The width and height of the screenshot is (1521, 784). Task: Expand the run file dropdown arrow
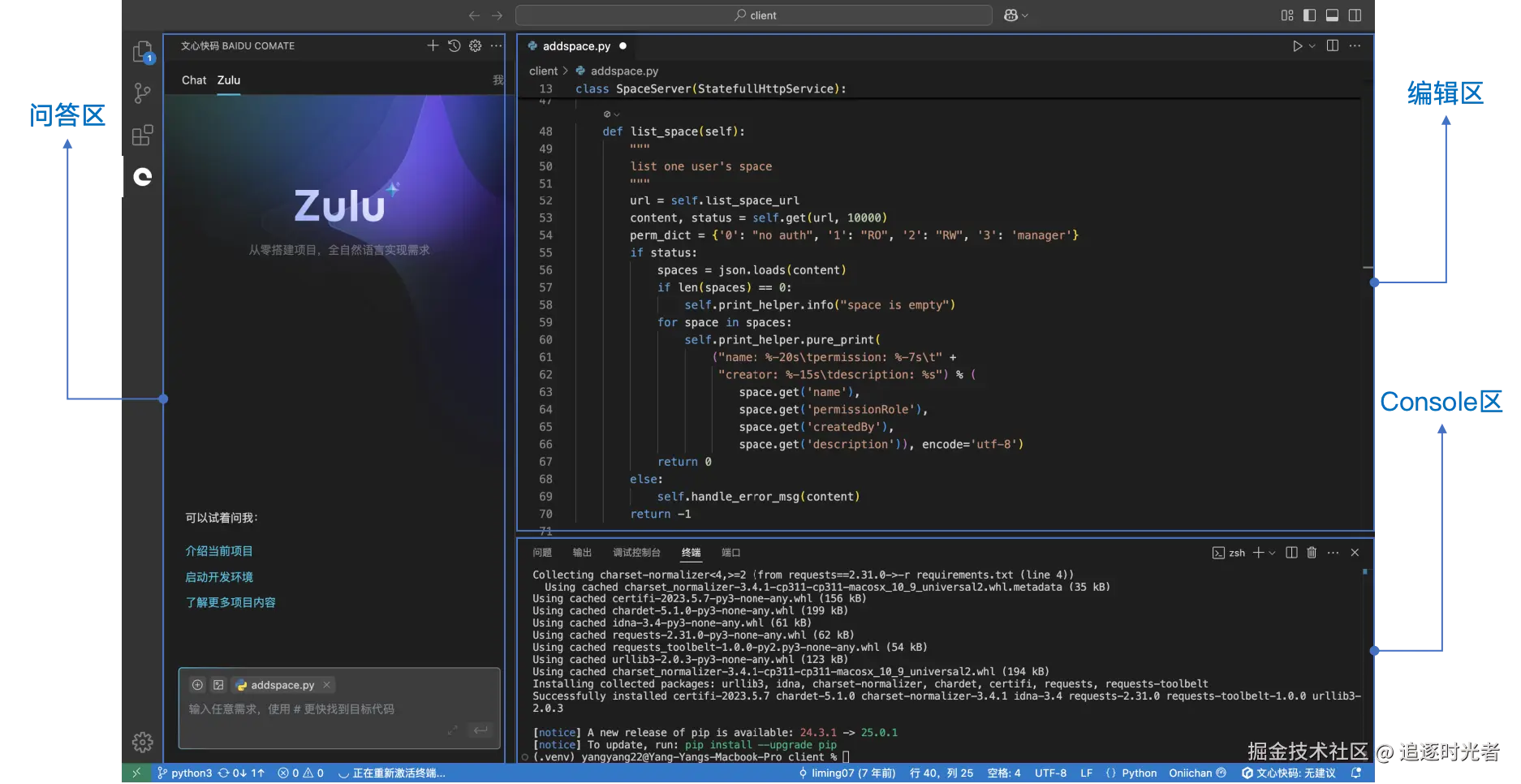click(x=1312, y=46)
